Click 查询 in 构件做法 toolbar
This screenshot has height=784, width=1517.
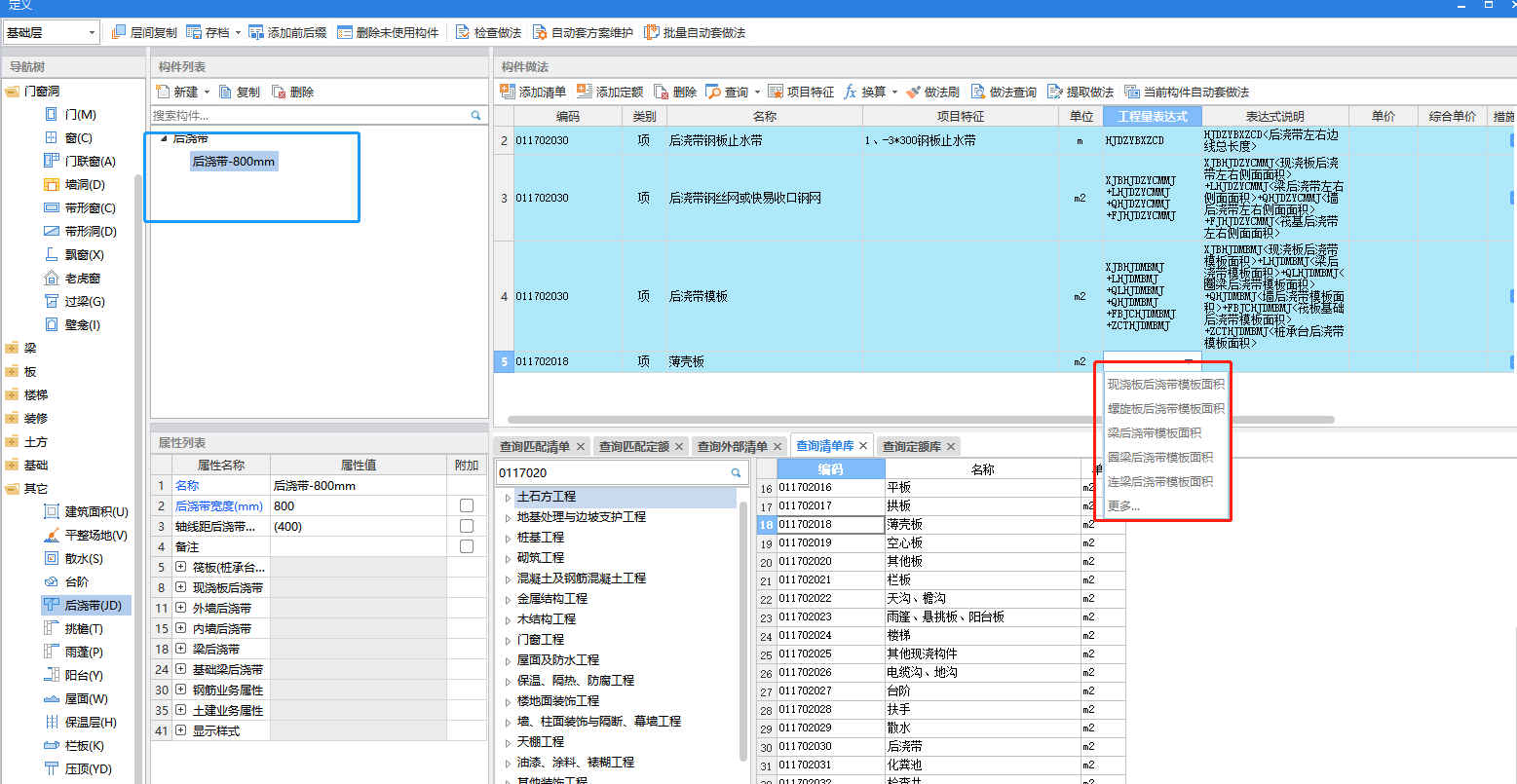pos(727,92)
